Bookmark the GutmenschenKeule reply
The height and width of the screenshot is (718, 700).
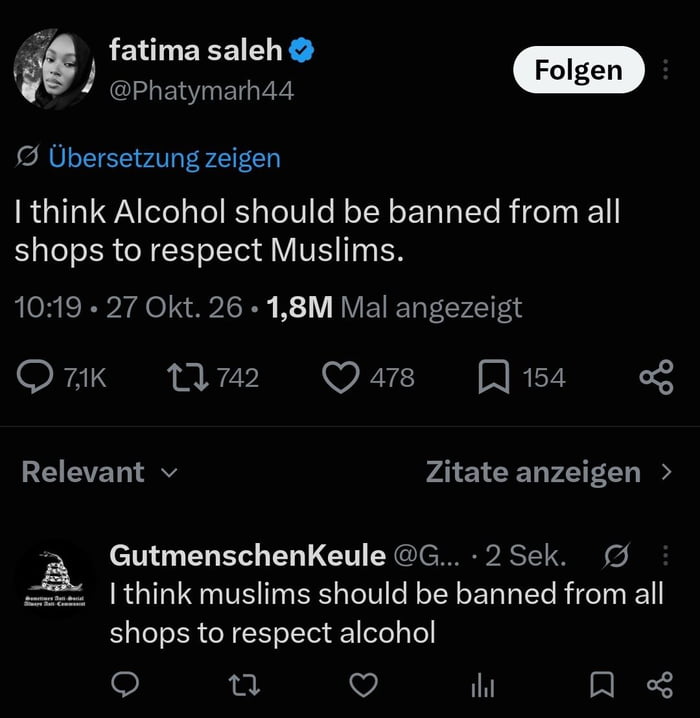(x=602, y=685)
